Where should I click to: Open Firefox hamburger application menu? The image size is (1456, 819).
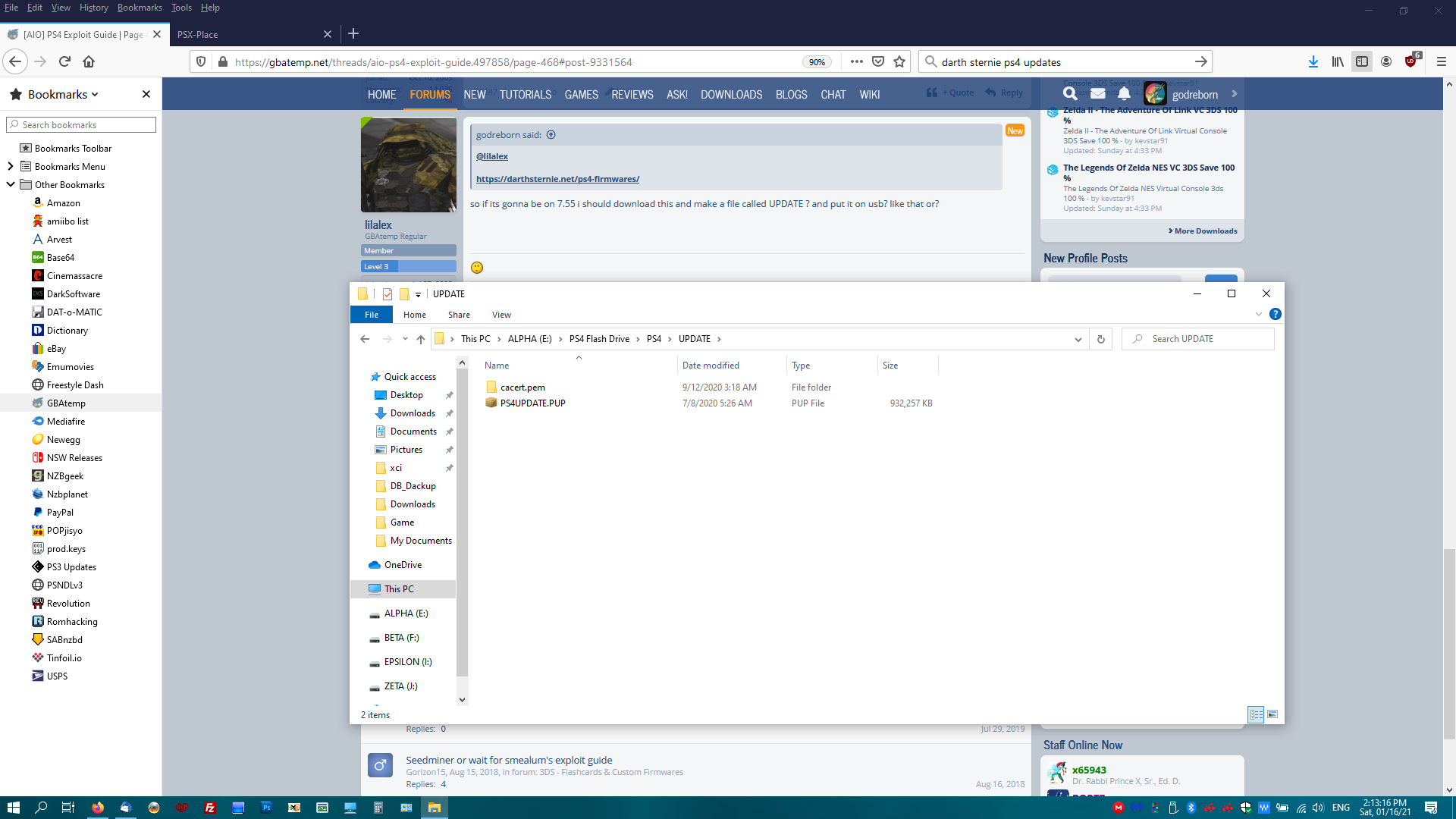click(1441, 62)
